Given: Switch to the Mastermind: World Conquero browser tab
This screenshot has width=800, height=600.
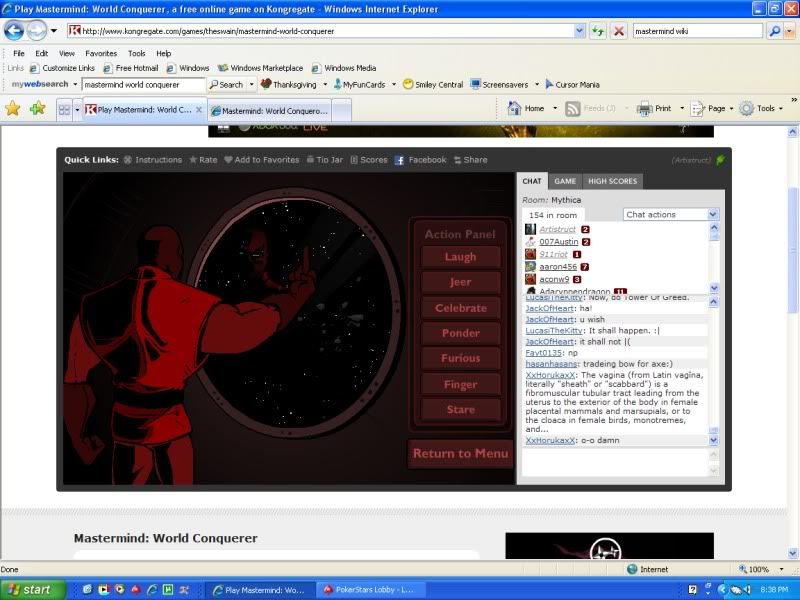Looking at the screenshot, I should (x=270, y=110).
